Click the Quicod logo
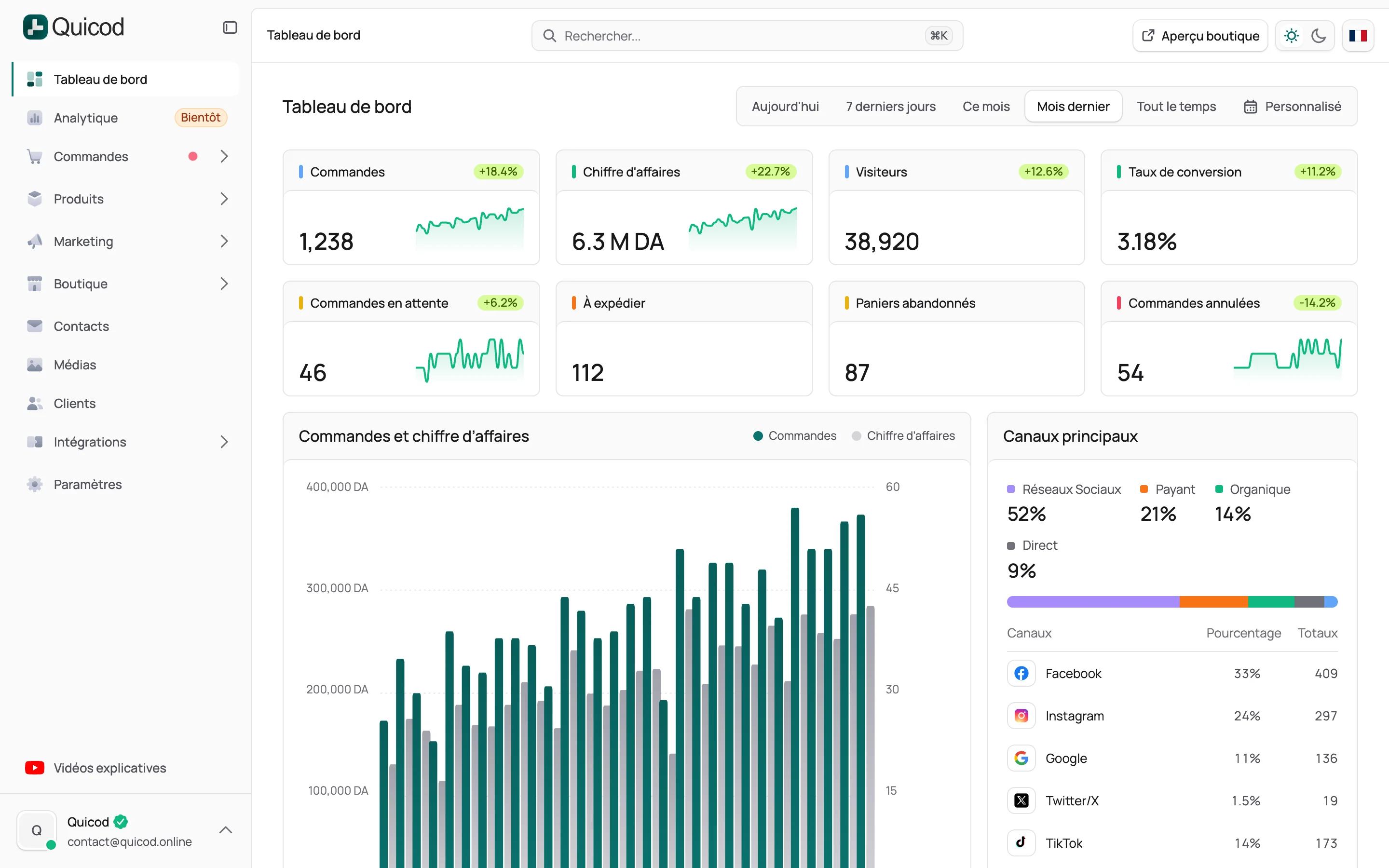1389x868 pixels. pos(73,27)
